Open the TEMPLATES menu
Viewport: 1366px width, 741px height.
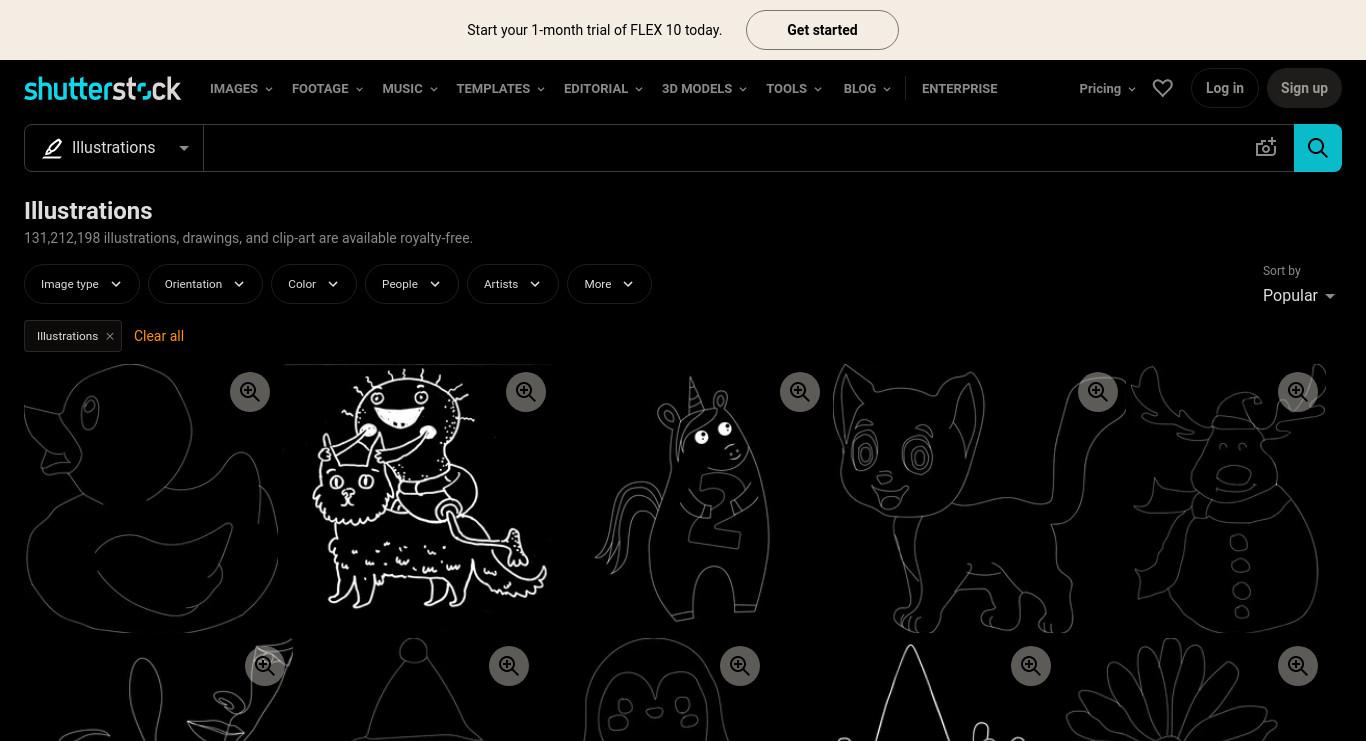pos(500,89)
